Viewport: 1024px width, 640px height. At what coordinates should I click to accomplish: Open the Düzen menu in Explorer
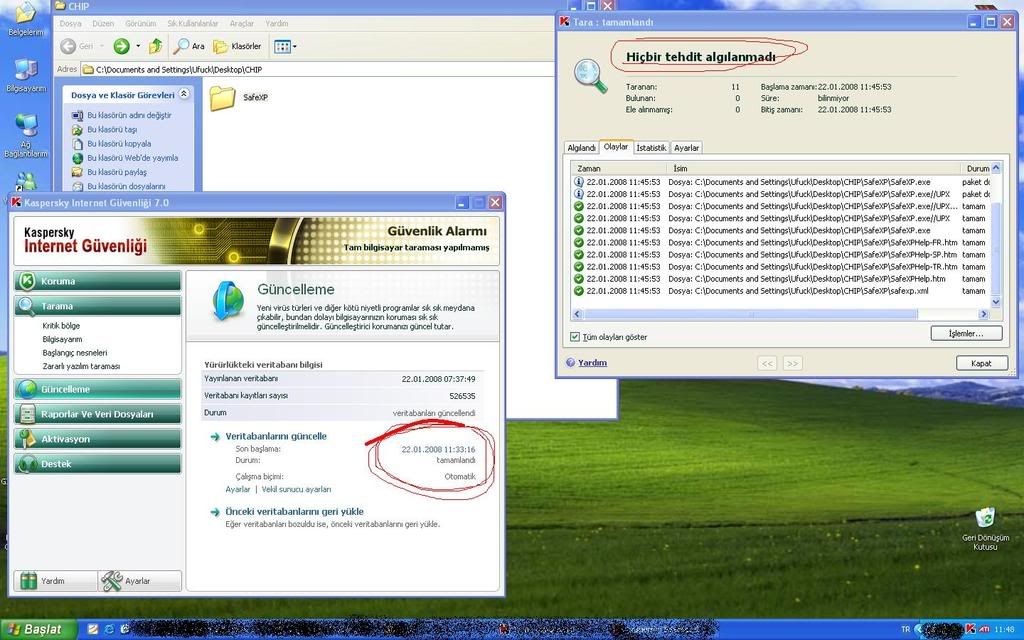click(103, 24)
